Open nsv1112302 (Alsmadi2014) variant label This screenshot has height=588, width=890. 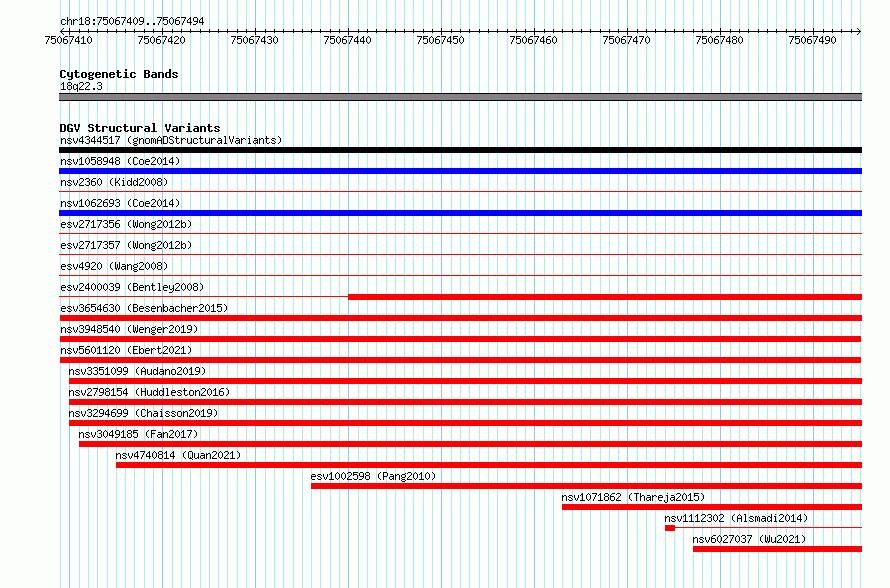(x=736, y=518)
